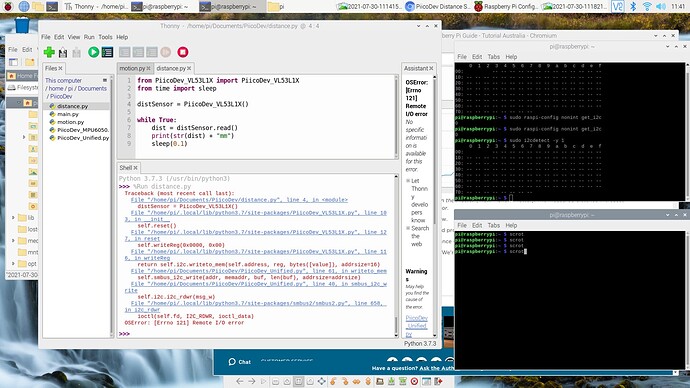This screenshot has width=690, height=388.
Task: Select main.py in Files panel
Action: click(68, 114)
